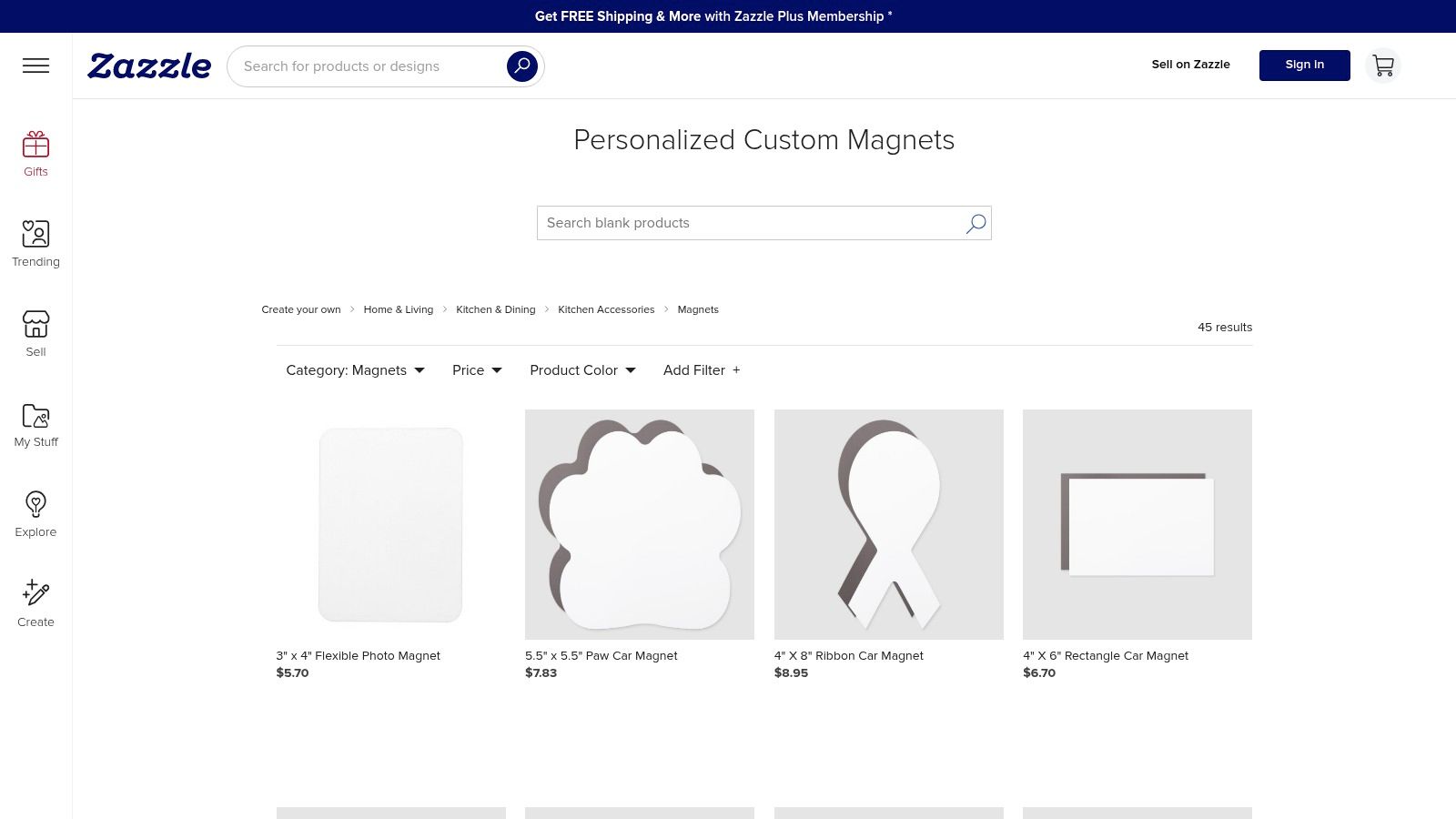The width and height of the screenshot is (1456, 819).
Task: Click the Sign In button
Action: click(x=1304, y=65)
